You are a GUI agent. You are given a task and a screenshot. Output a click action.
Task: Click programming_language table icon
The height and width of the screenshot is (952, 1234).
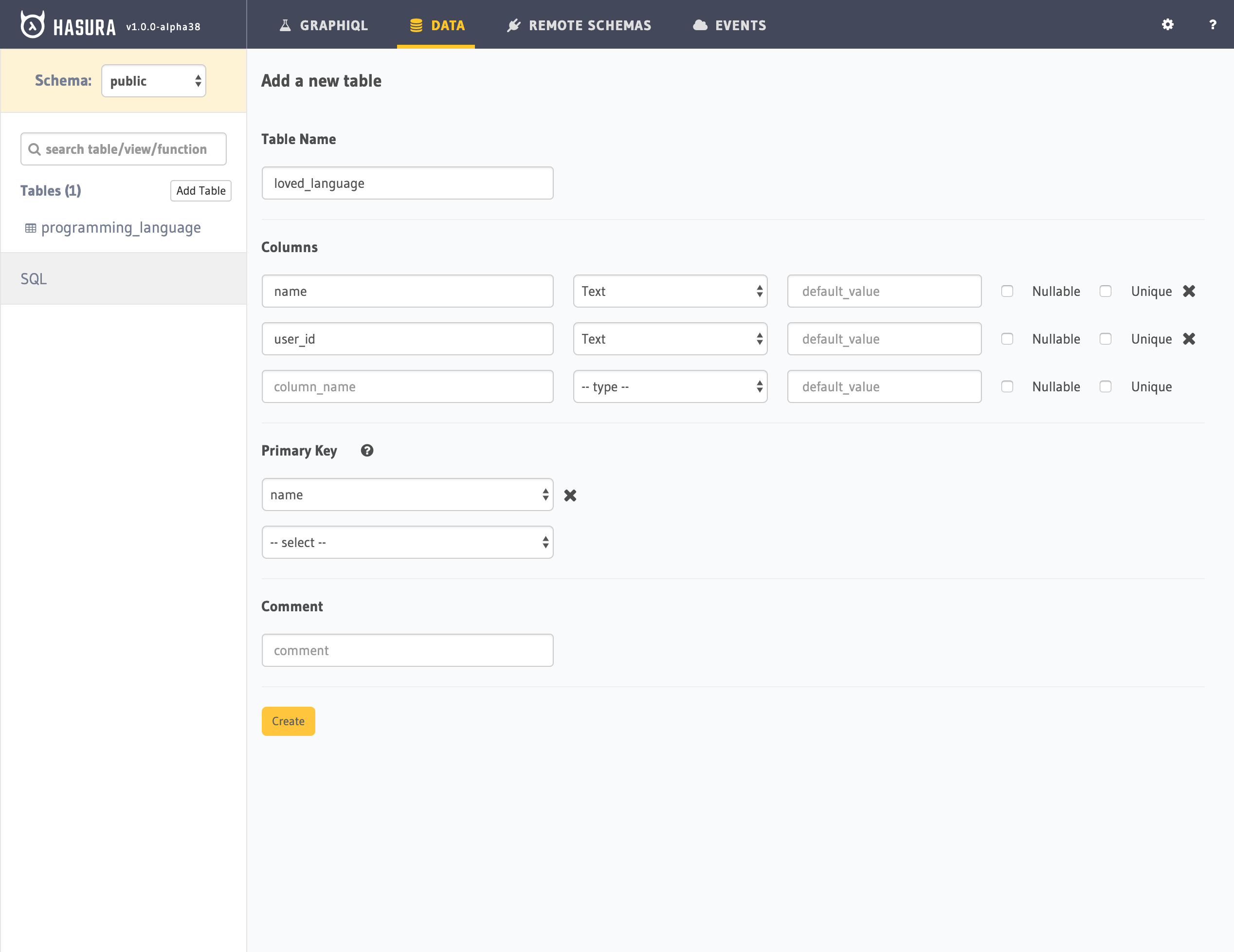31,228
